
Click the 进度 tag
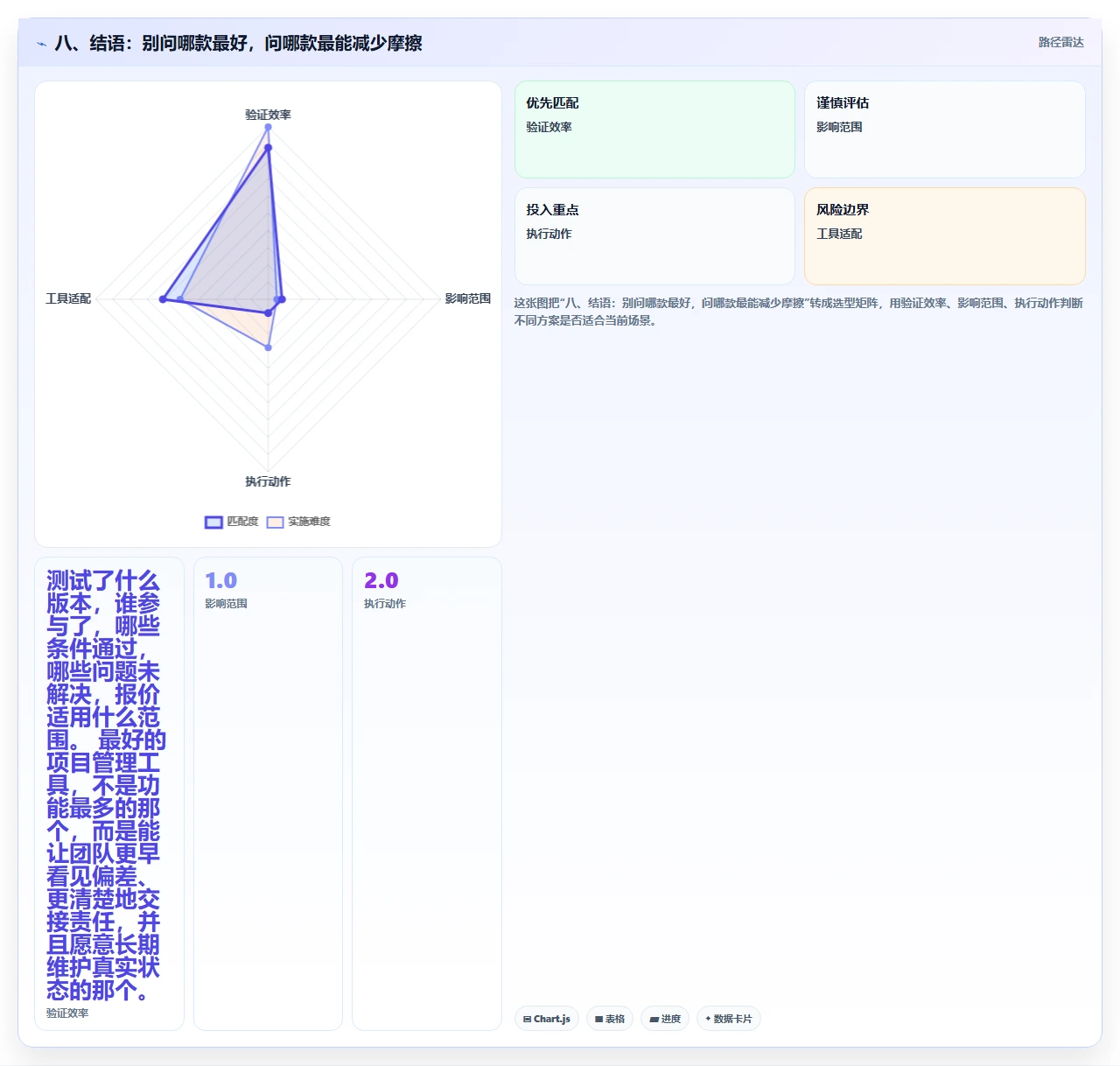[665, 1019]
